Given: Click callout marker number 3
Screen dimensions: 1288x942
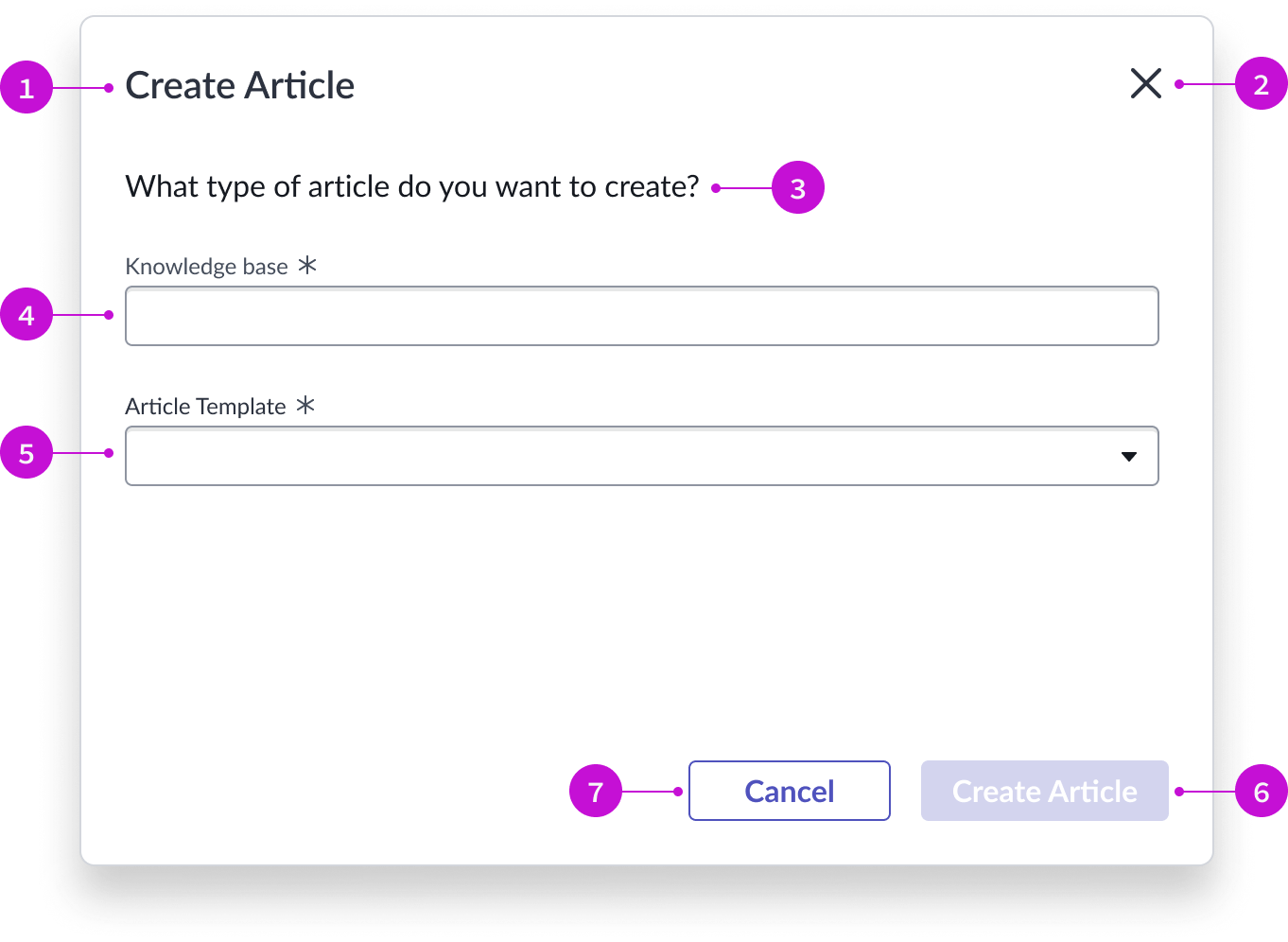Looking at the screenshot, I should (x=797, y=187).
